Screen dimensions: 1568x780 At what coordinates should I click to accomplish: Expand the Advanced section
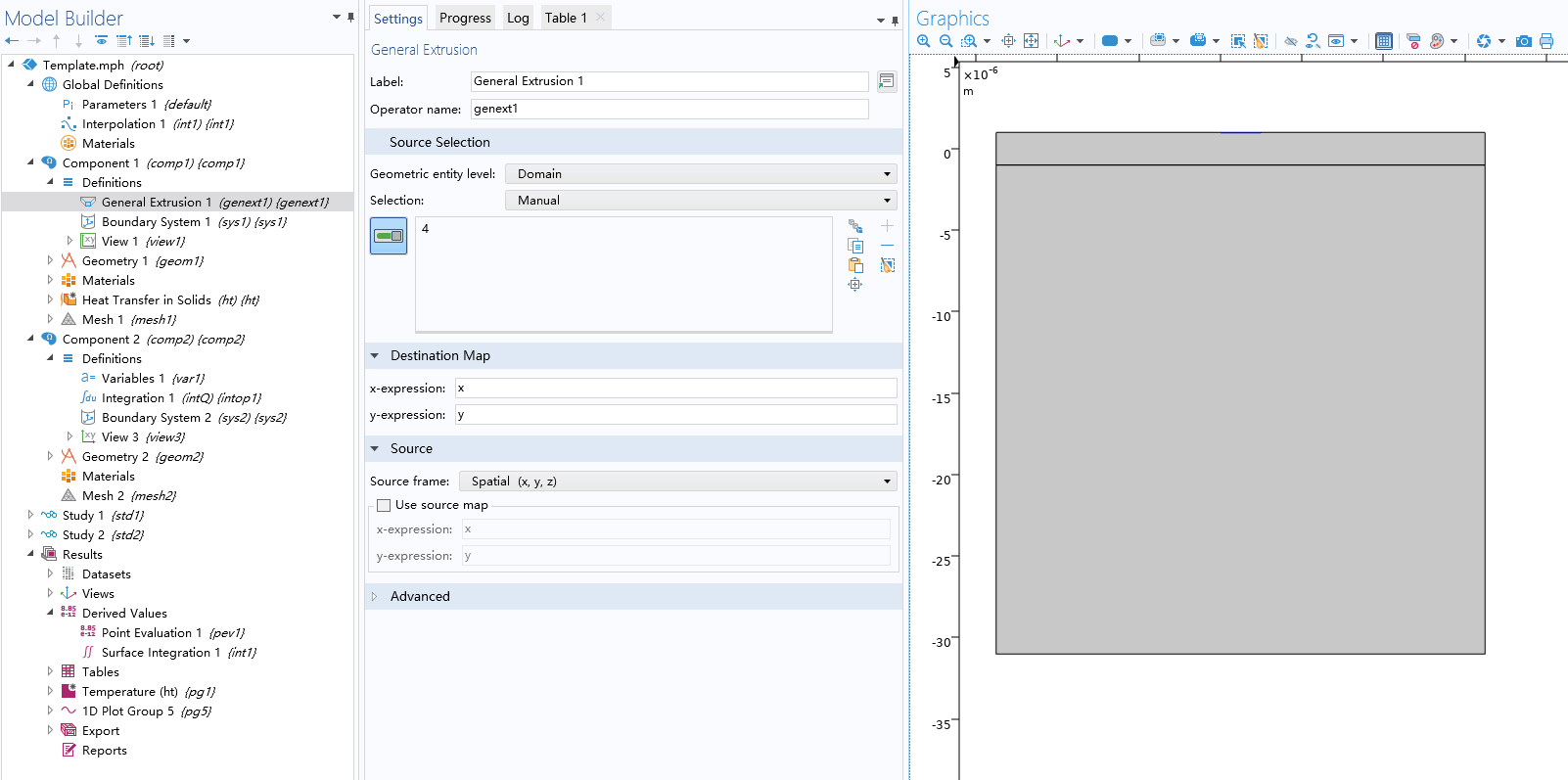[x=374, y=596]
